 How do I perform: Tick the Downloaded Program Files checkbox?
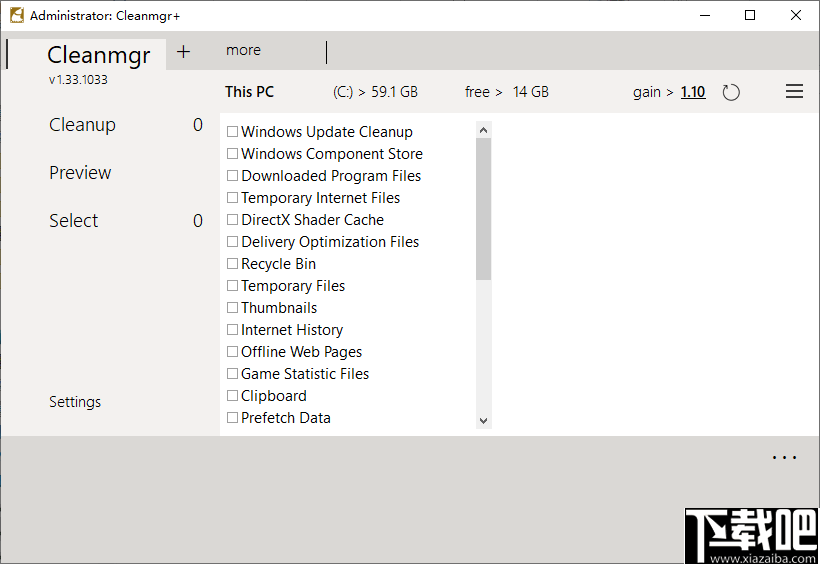(232, 175)
